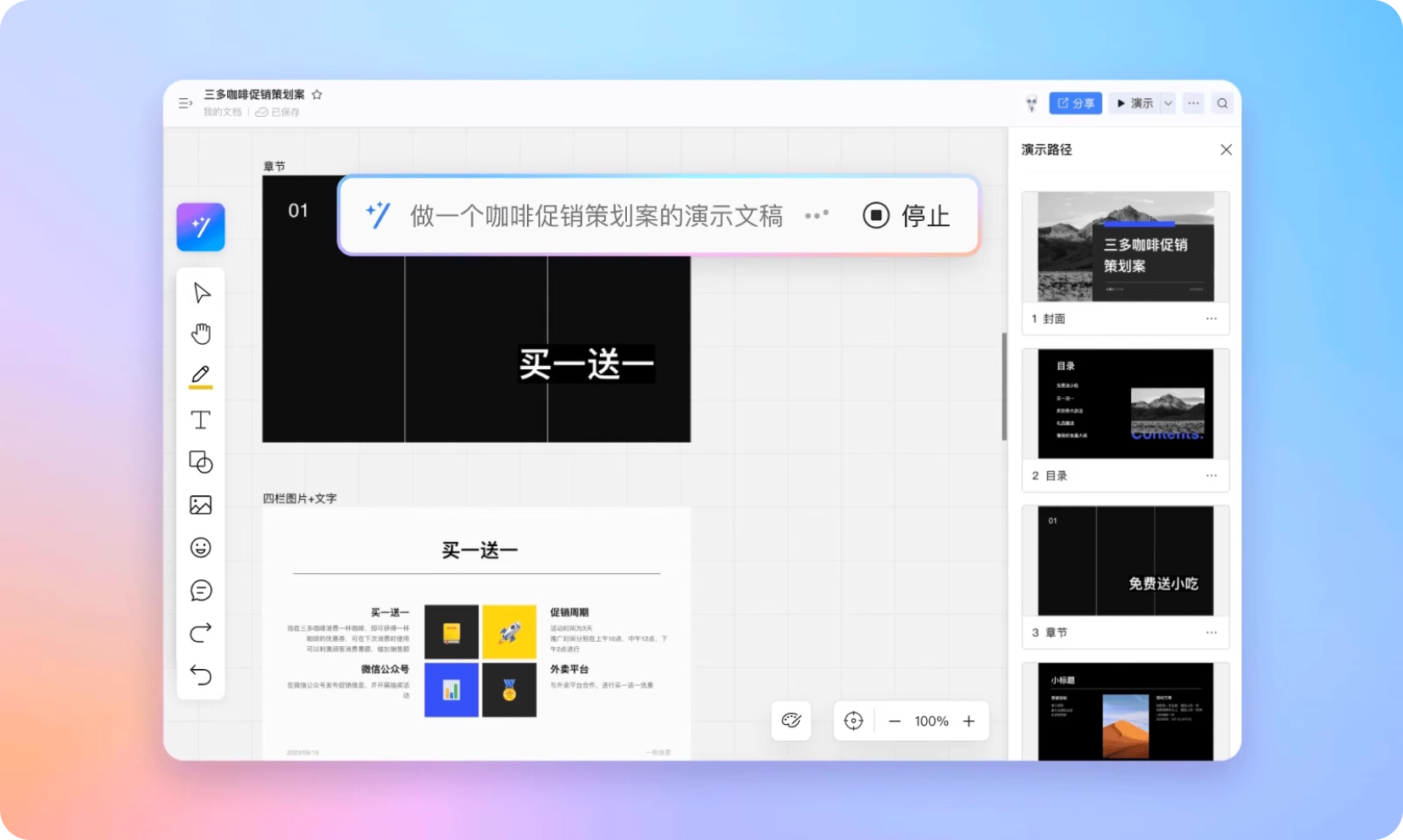Click the 演示路径 panel title
The image size is (1403, 840).
click(1046, 150)
